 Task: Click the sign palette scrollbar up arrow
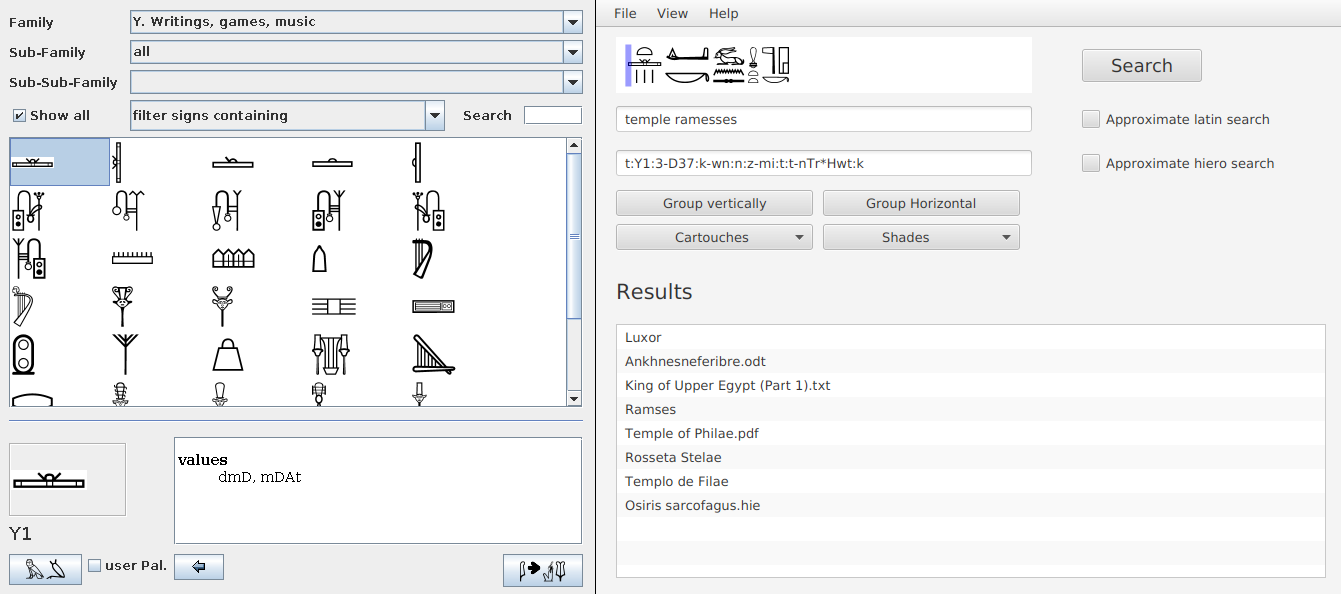pos(574,146)
